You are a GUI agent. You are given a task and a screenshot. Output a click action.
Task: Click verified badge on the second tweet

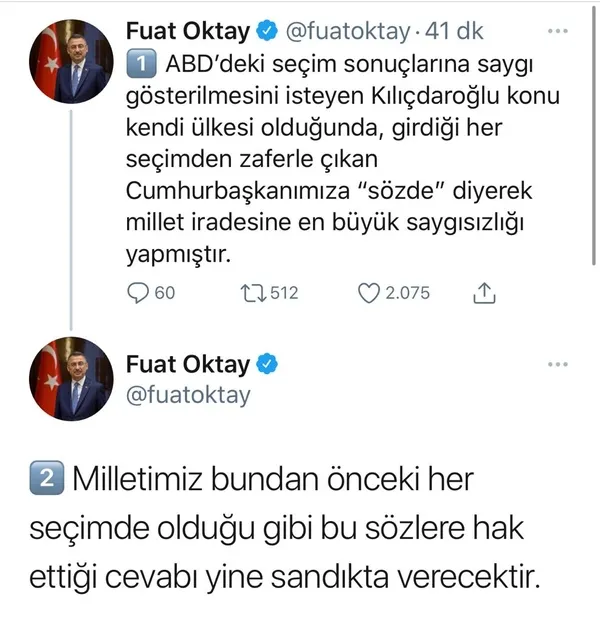[x=268, y=364]
